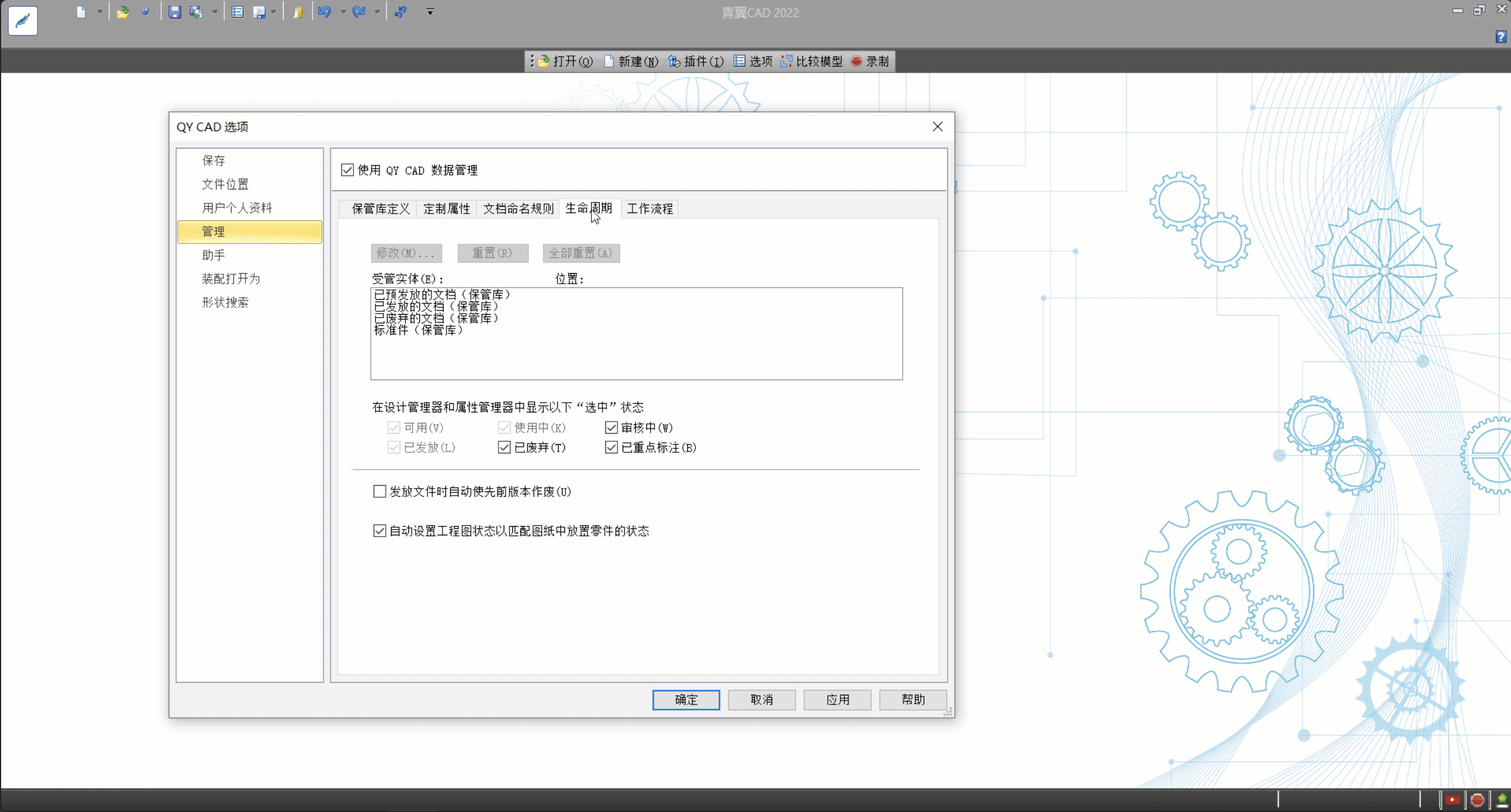Click the small blue globe icon in toolbar
The image size is (1511, 812).
(x=145, y=12)
